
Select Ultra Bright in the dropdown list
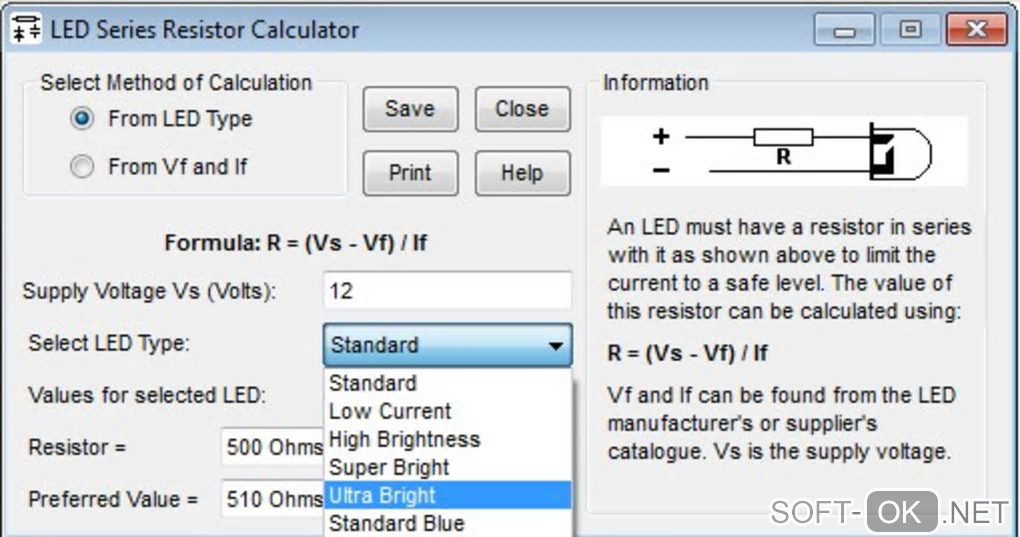pyautogui.click(x=382, y=495)
